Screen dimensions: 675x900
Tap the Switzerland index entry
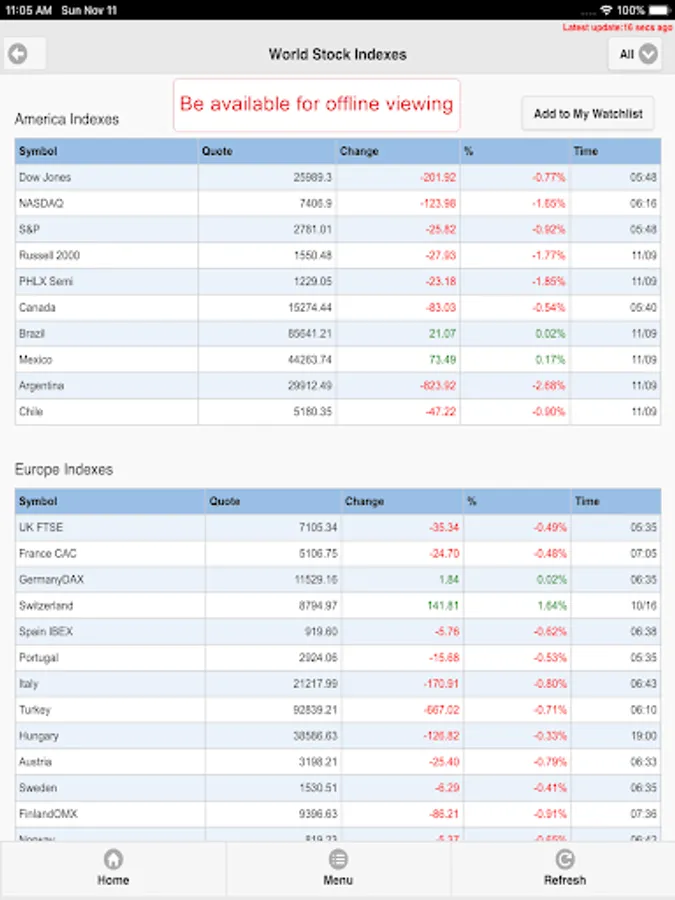pos(46,605)
